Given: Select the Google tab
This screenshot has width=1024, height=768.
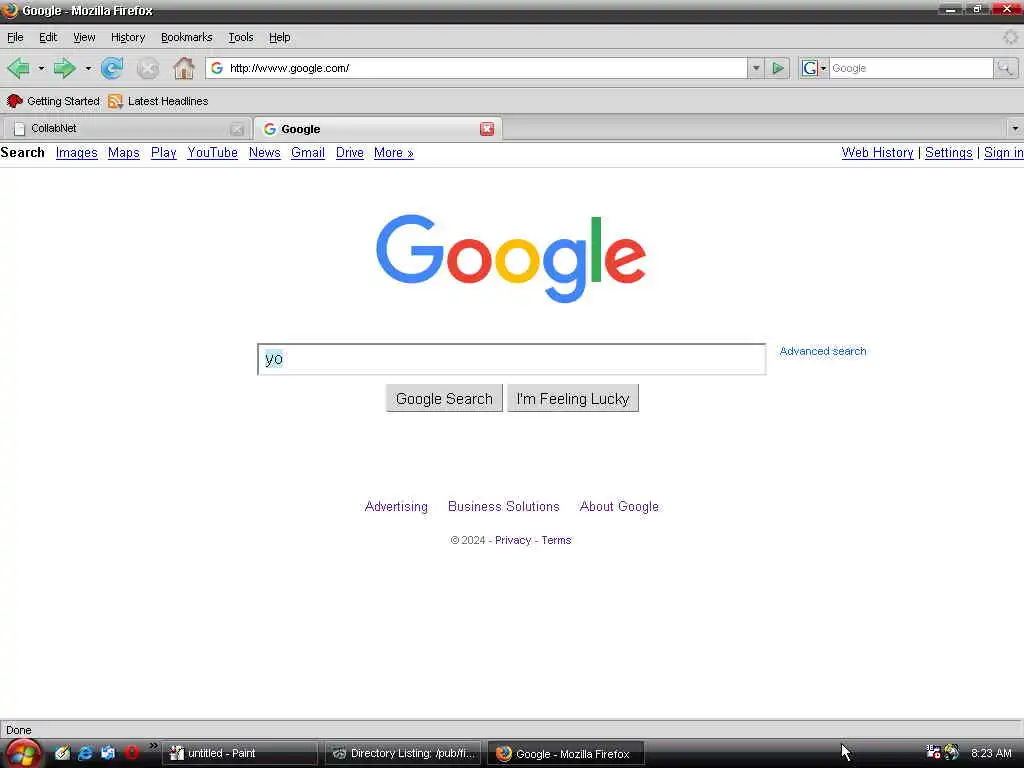Looking at the screenshot, I should (x=377, y=129).
